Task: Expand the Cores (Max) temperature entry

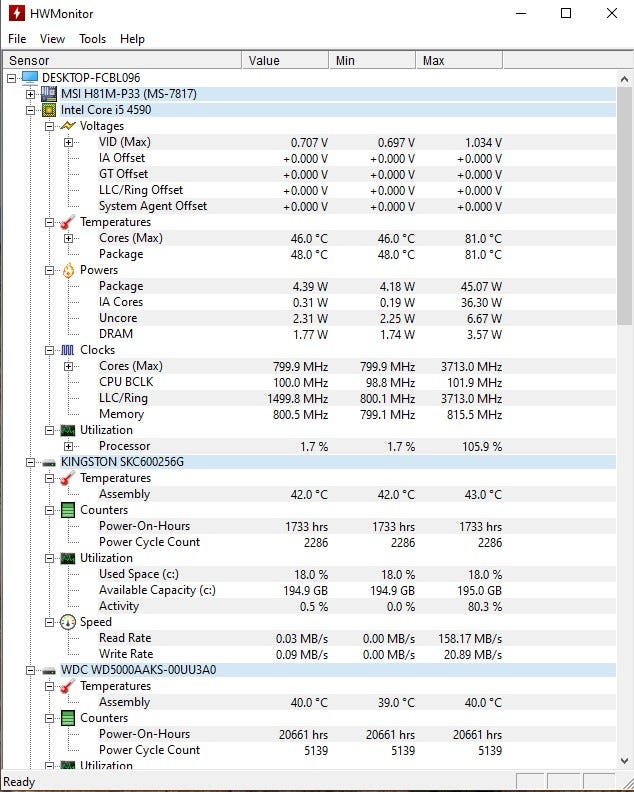Action: click(x=69, y=238)
